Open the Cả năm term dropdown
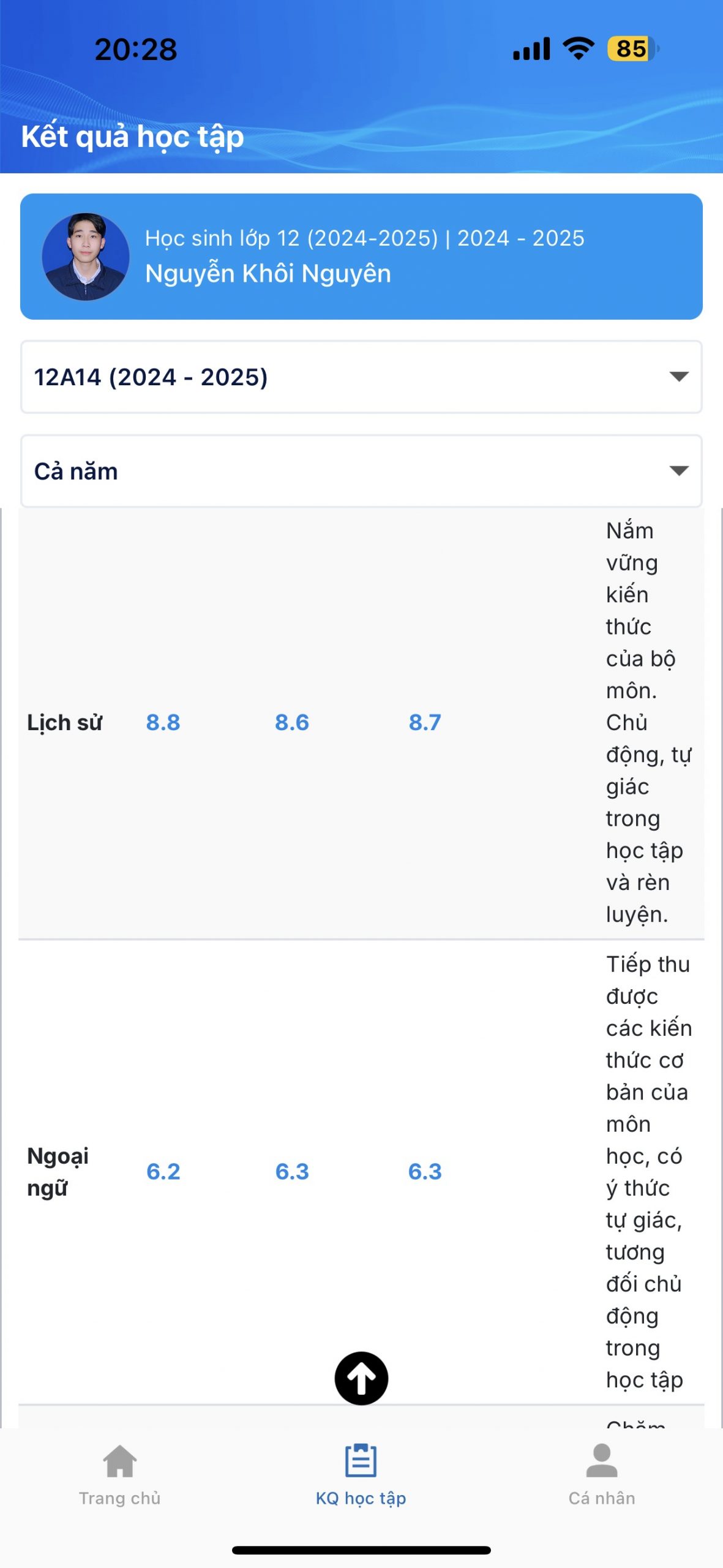Viewport: 723px width, 1568px height. (x=361, y=471)
